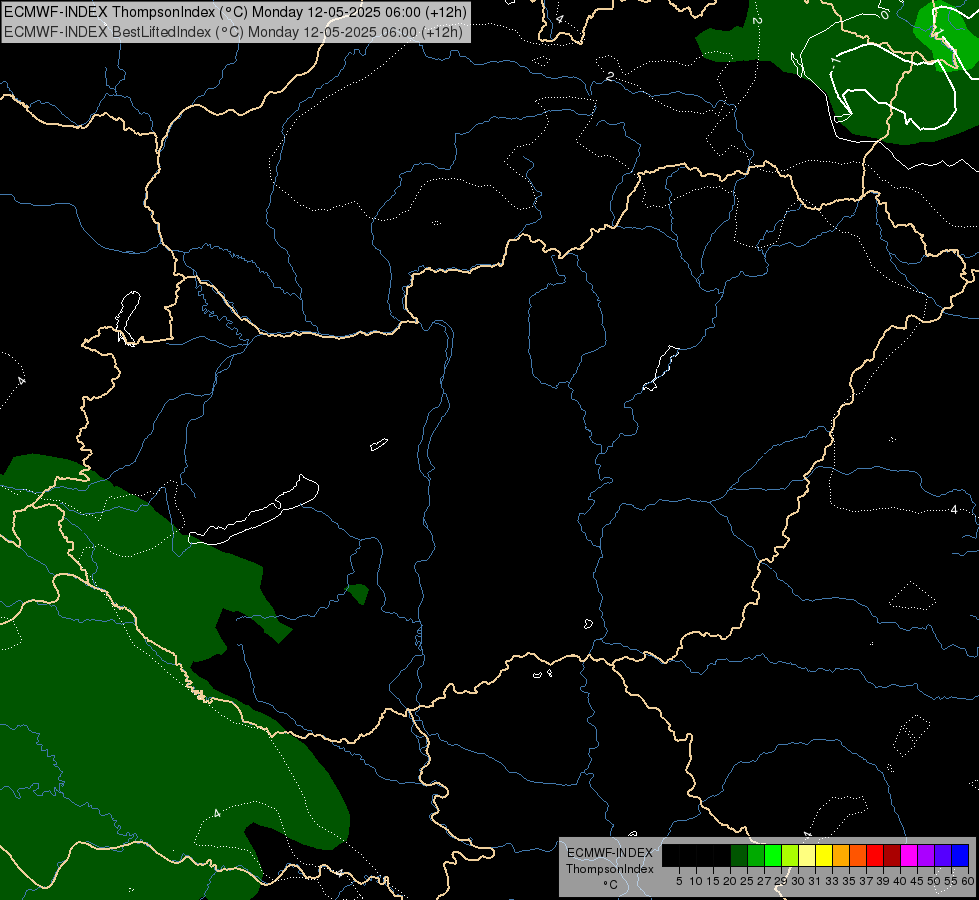Click the legend's ECMWF-INDEX label
Screen dimensions: 979x900
pyautogui.click(x=609, y=853)
